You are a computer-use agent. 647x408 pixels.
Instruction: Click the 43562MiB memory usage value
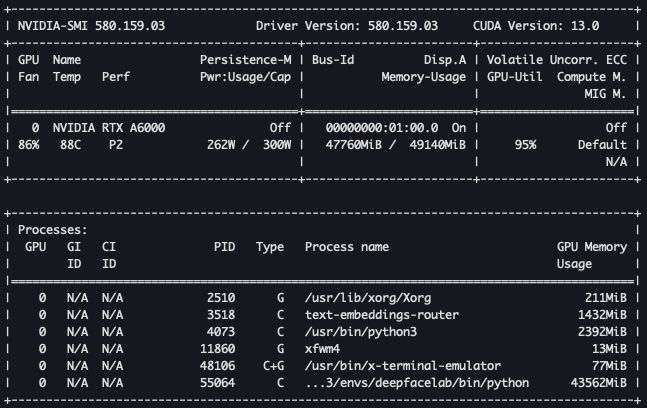(x=599, y=383)
